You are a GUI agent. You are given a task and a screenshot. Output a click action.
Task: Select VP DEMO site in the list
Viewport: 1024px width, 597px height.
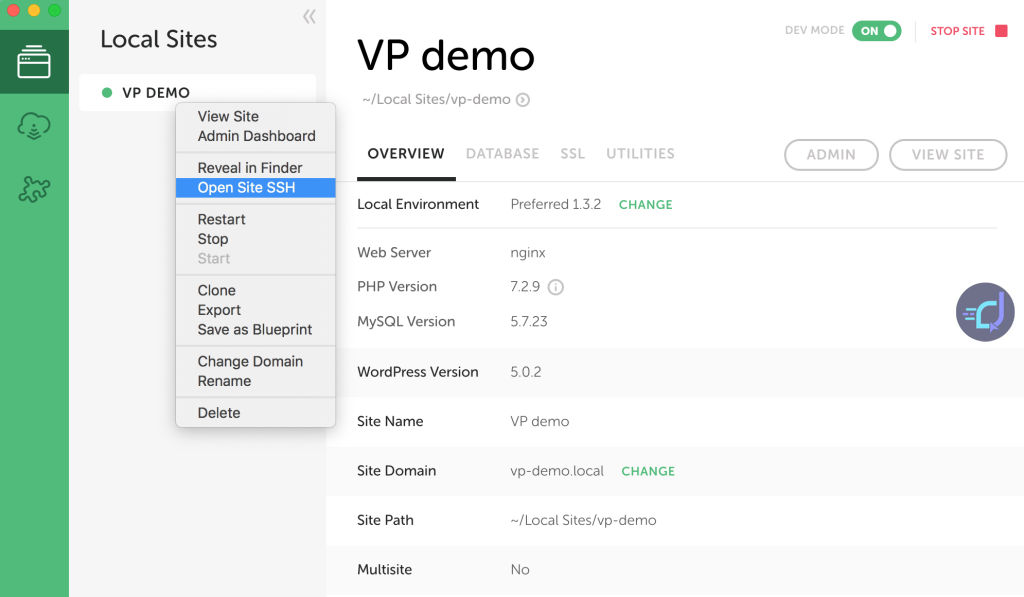click(197, 93)
